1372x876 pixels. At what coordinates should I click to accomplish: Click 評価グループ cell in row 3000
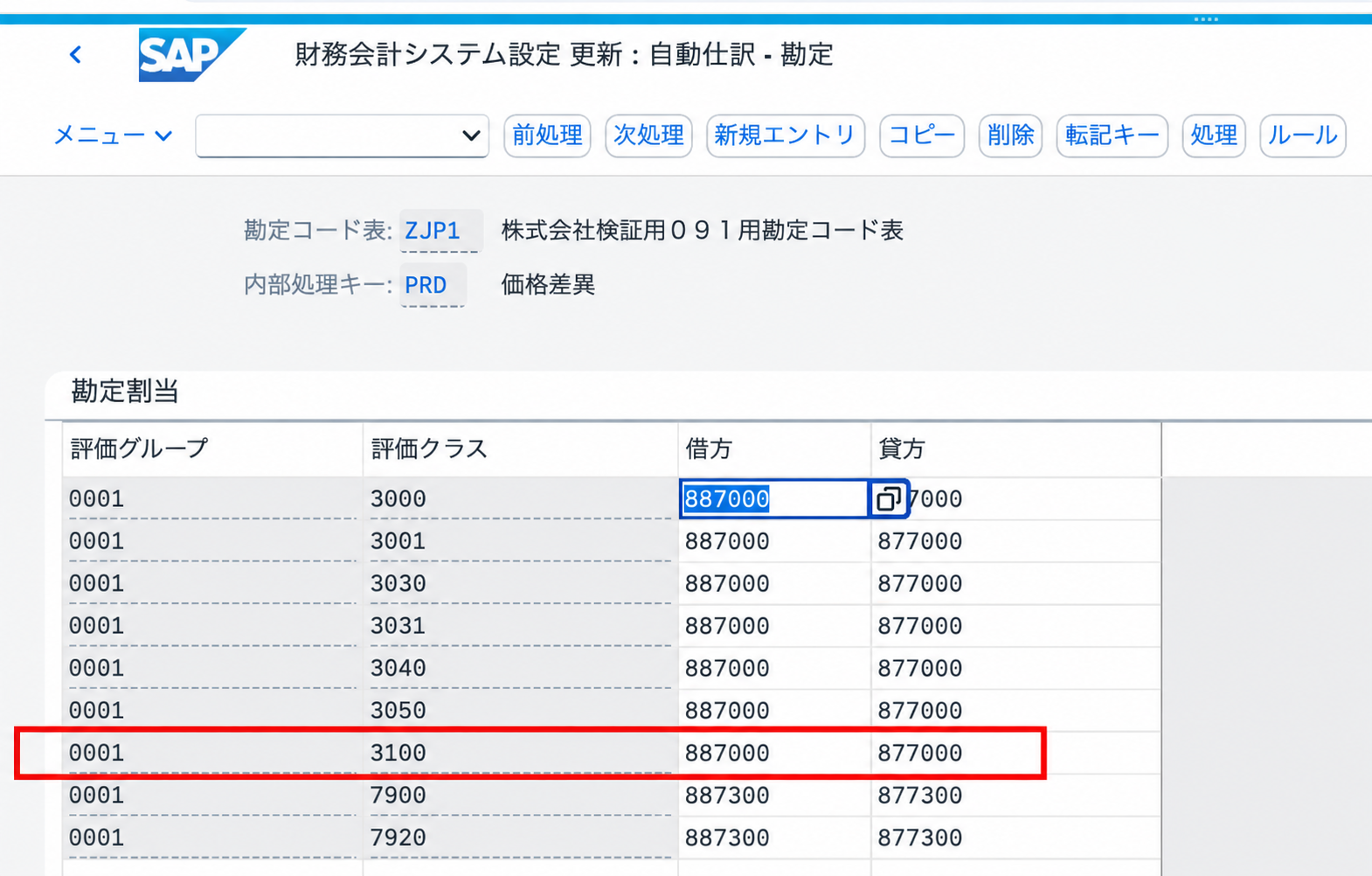tap(212, 499)
